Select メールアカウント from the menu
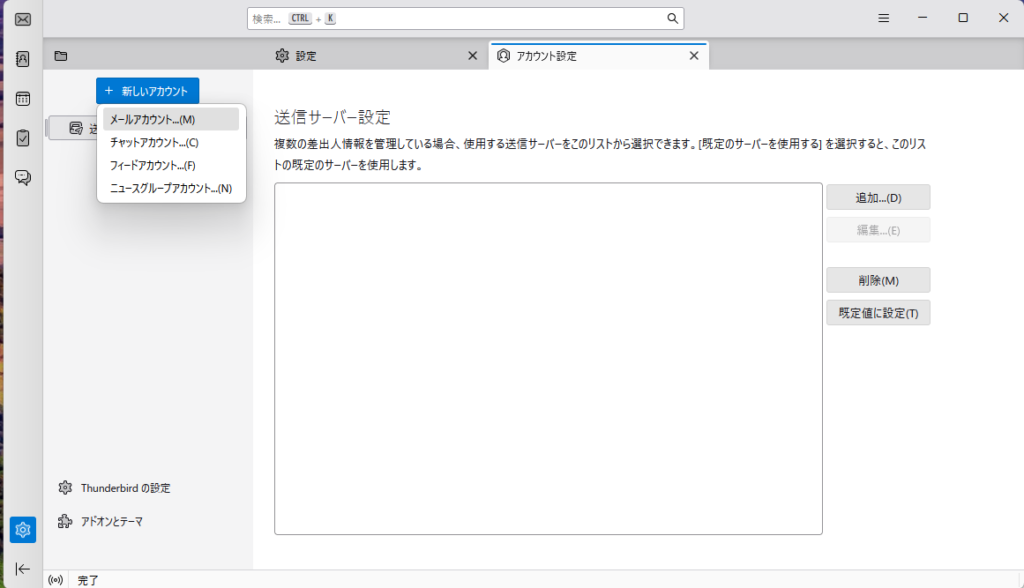This screenshot has height=588, width=1024. [152, 120]
